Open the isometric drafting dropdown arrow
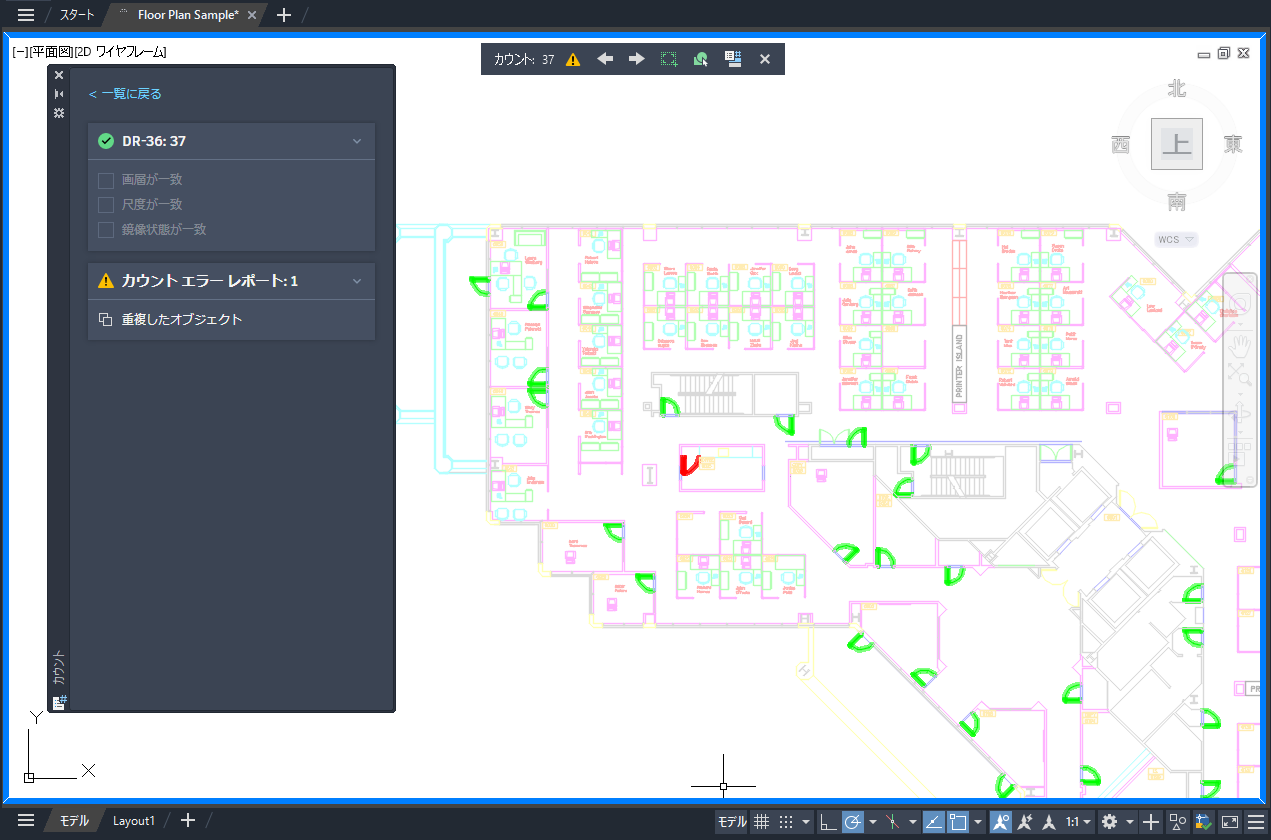1271x840 pixels. point(913,822)
